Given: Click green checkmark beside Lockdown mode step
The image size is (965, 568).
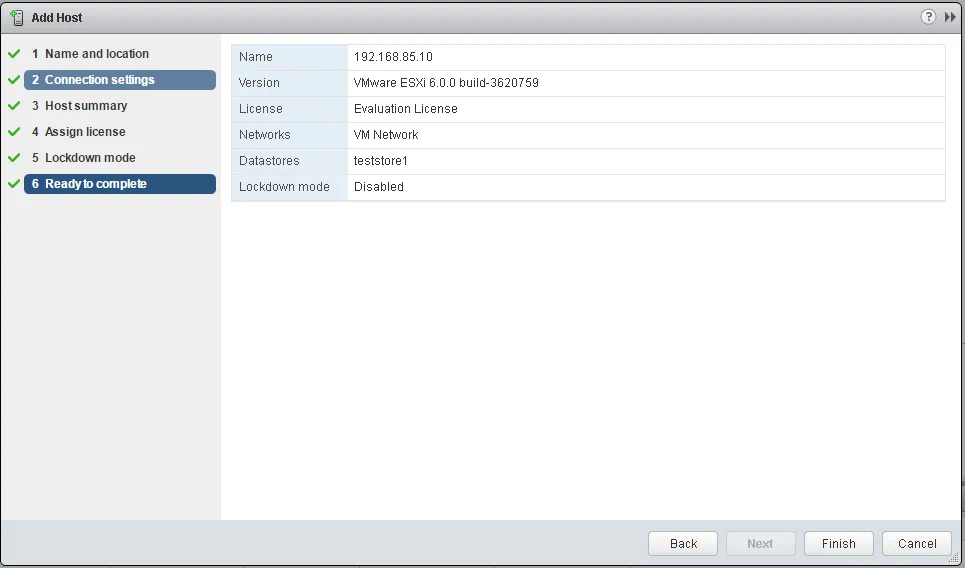Looking at the screenshot, I should pyautogui.click(x=14, y=158).
